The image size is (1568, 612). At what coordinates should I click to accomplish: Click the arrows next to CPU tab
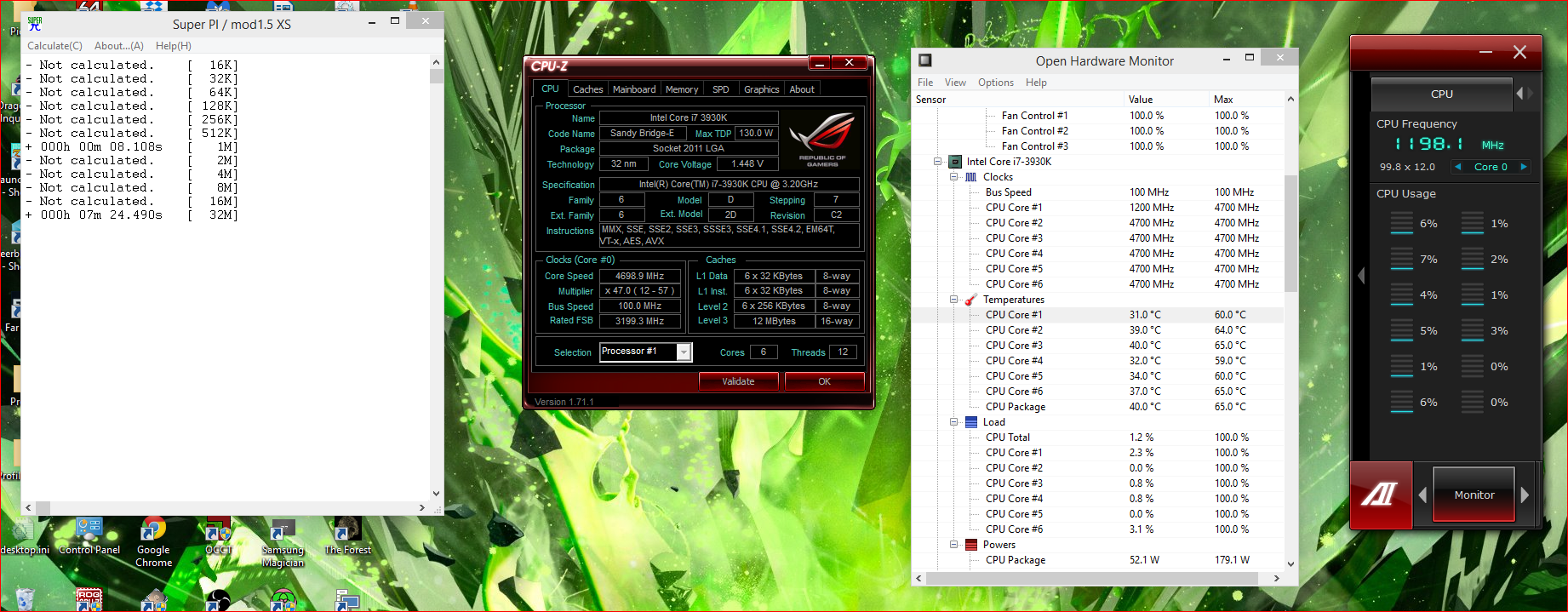tap(1525, 94)
